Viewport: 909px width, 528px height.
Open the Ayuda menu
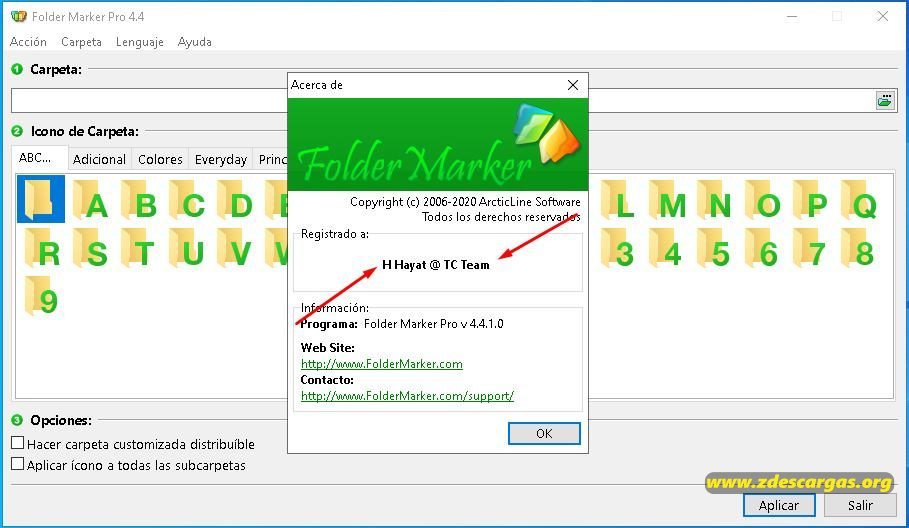click(195, 42)
